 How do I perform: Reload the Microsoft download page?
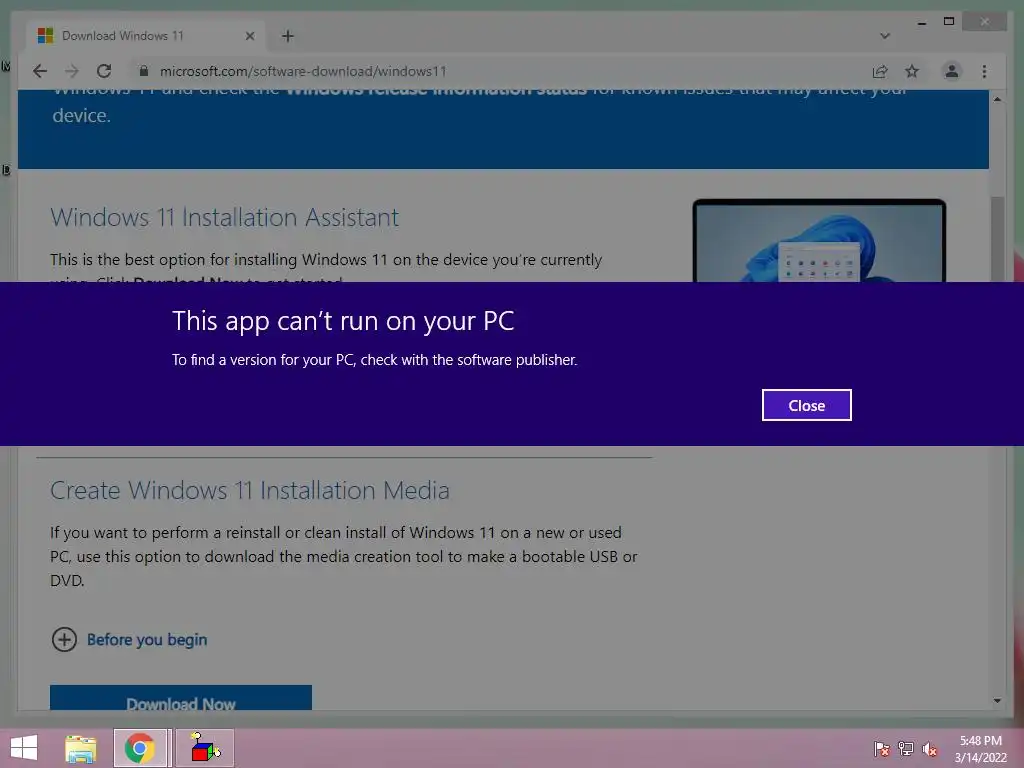tap(104, 71)
